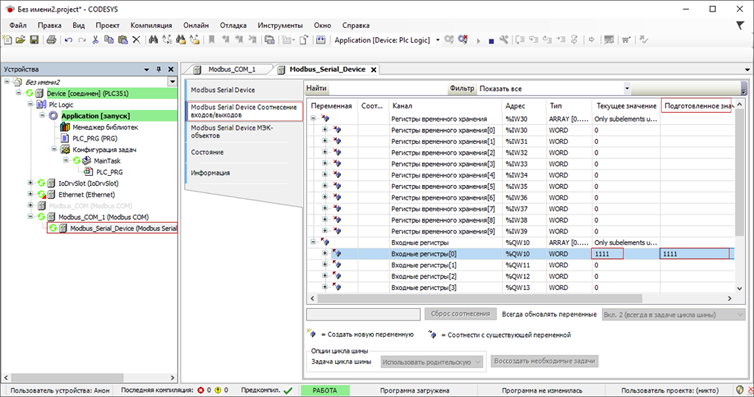Open the Компиляция menu
This screenshot has height=397, width=754.
coord(151,25)
